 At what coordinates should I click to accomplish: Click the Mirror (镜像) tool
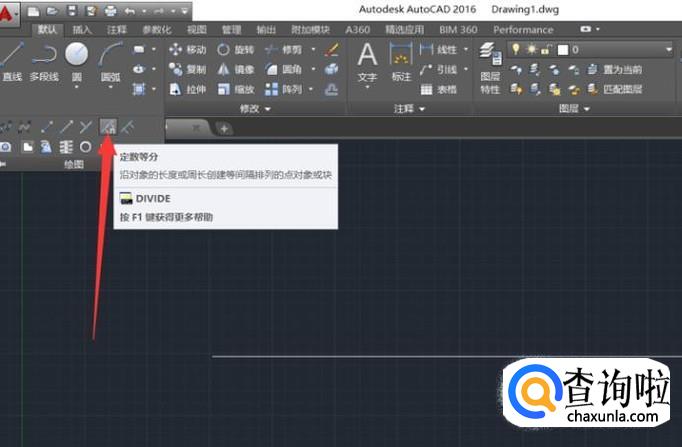tap(235, 69)
